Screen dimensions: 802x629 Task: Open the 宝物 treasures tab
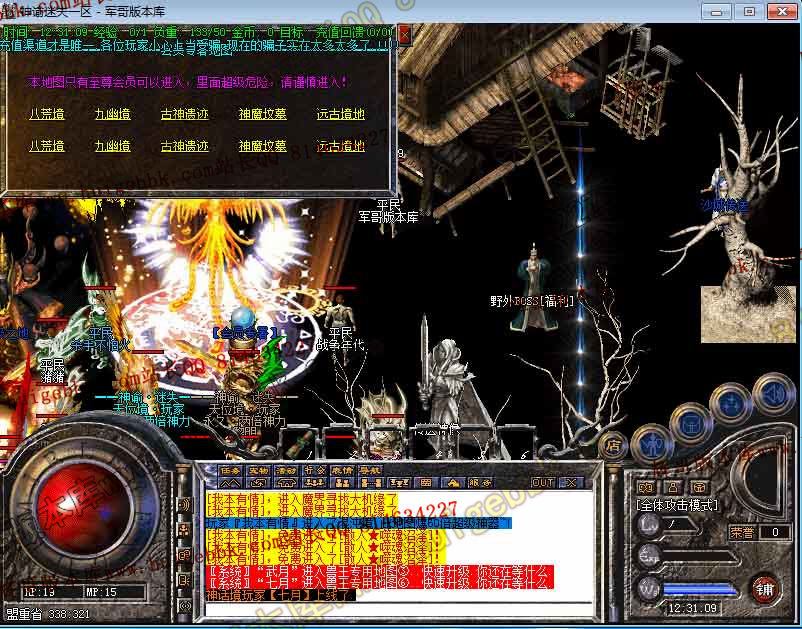point(258,470)
